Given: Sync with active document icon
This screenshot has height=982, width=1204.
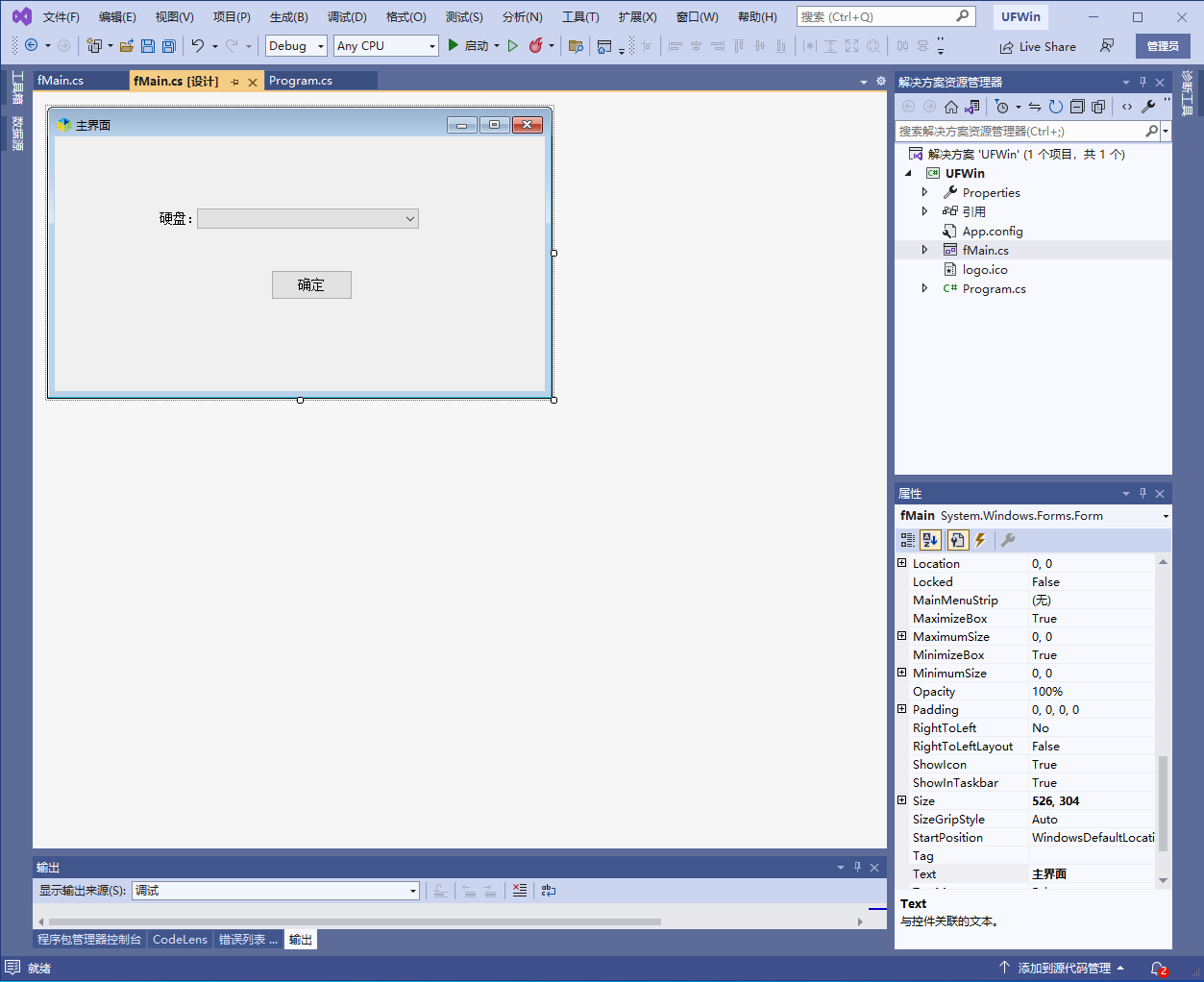Looking at the screenshot, I should (1035, 107).
